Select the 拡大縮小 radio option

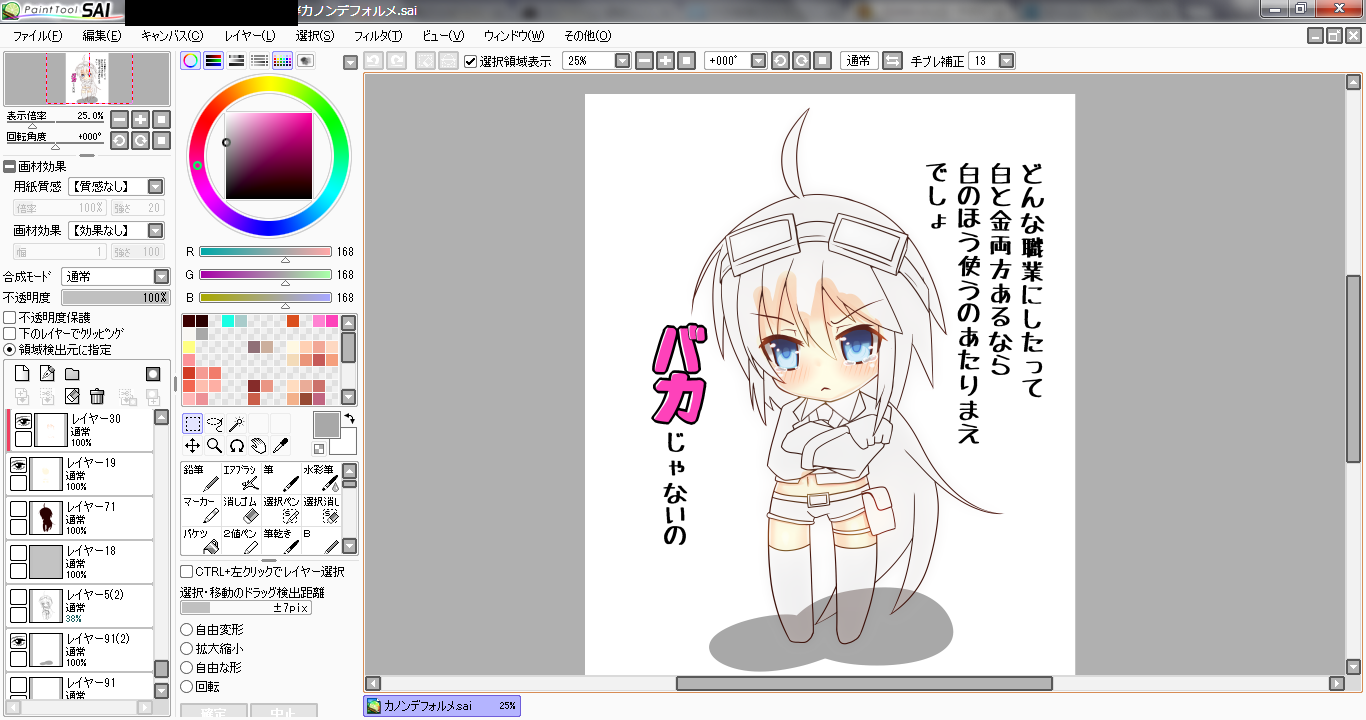pyautogui.click(x=187, y=649)
